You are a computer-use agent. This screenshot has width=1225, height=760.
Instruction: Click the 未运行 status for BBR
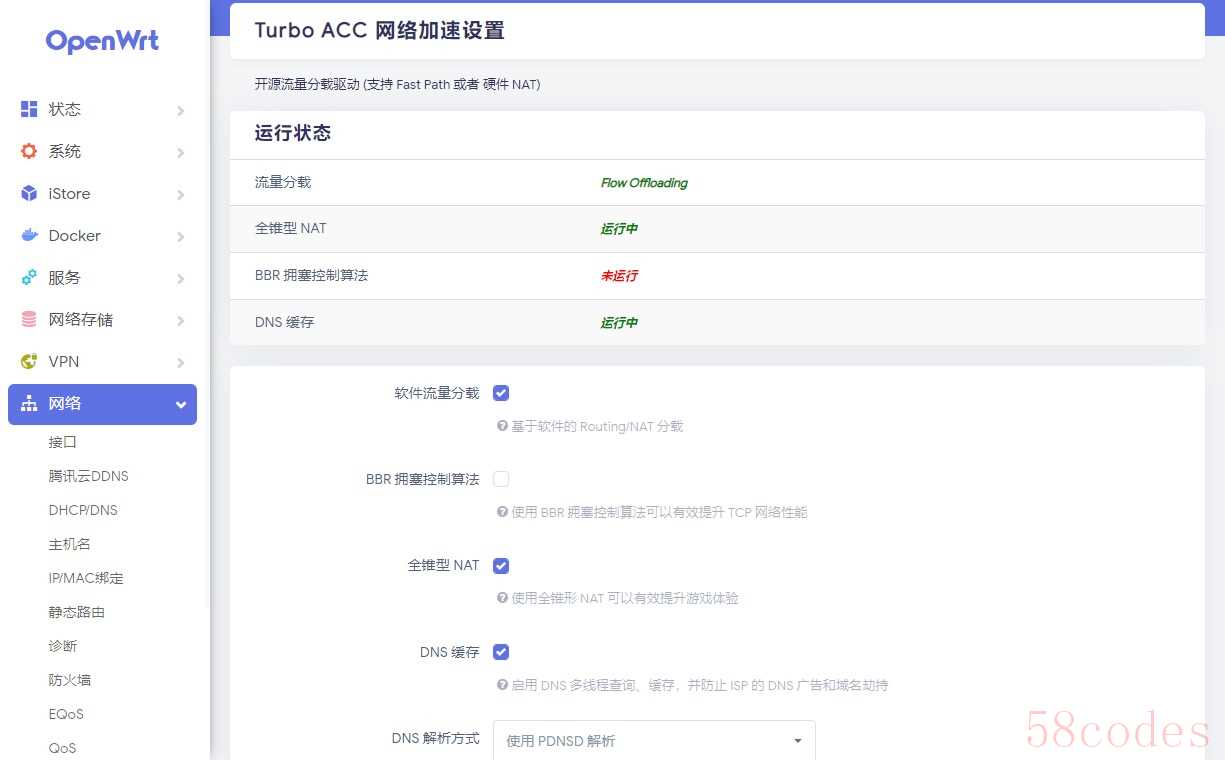click(619, 276)
